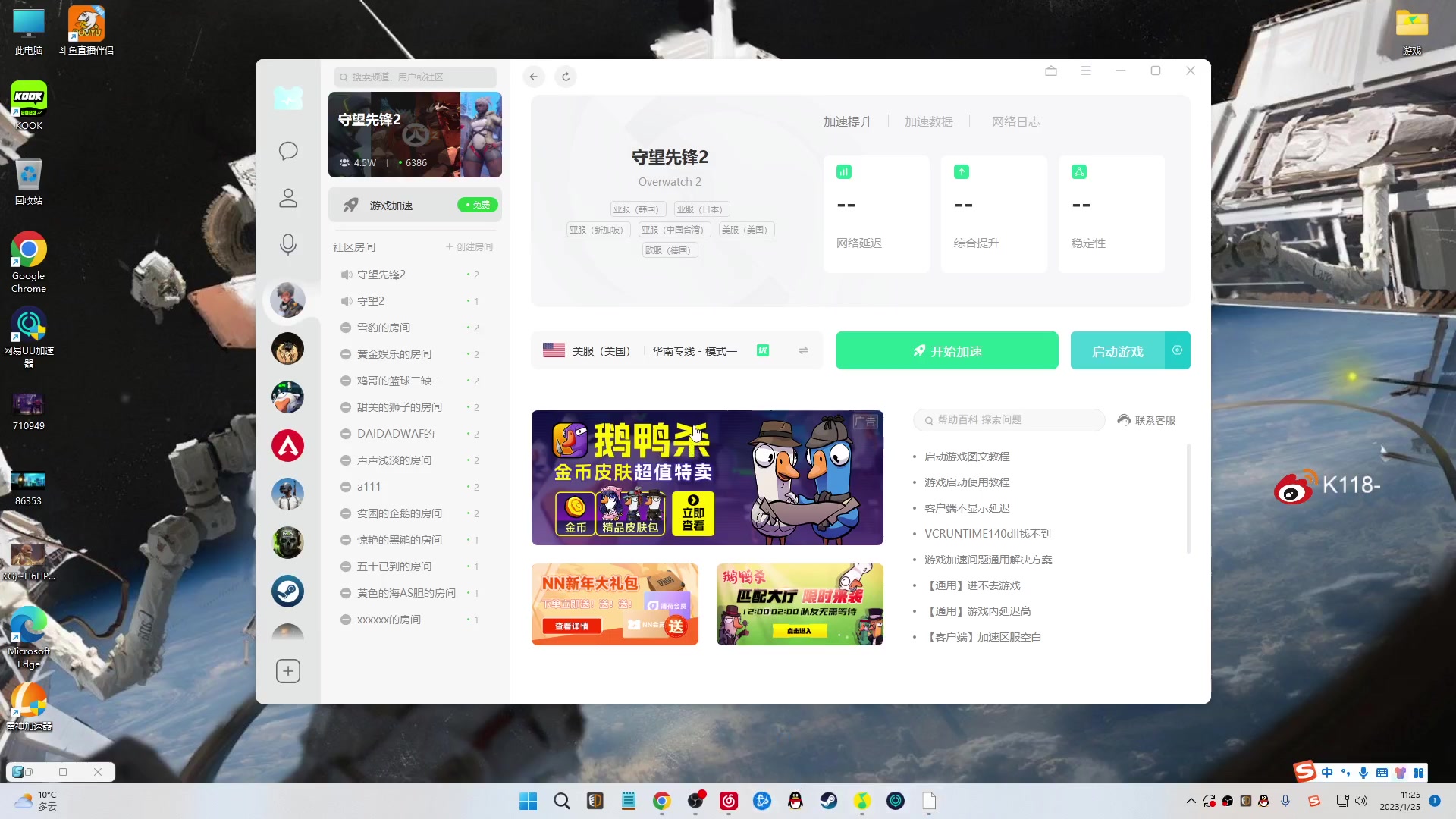Select the 亚服（中国台湾）region tag
The width and height of the screenshot is (1456, 819).
tap(674, 230)
